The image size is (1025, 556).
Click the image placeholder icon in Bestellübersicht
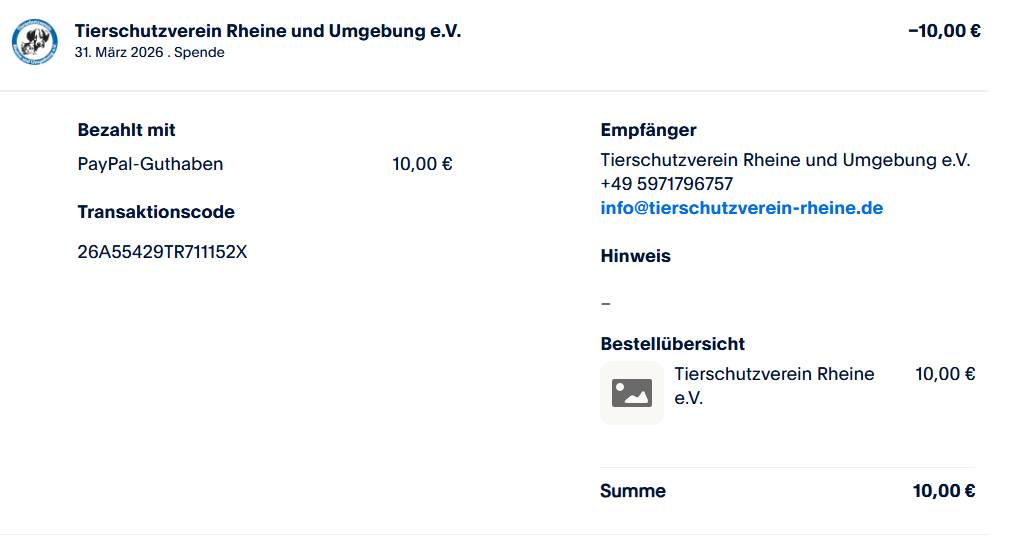point(632,393)
